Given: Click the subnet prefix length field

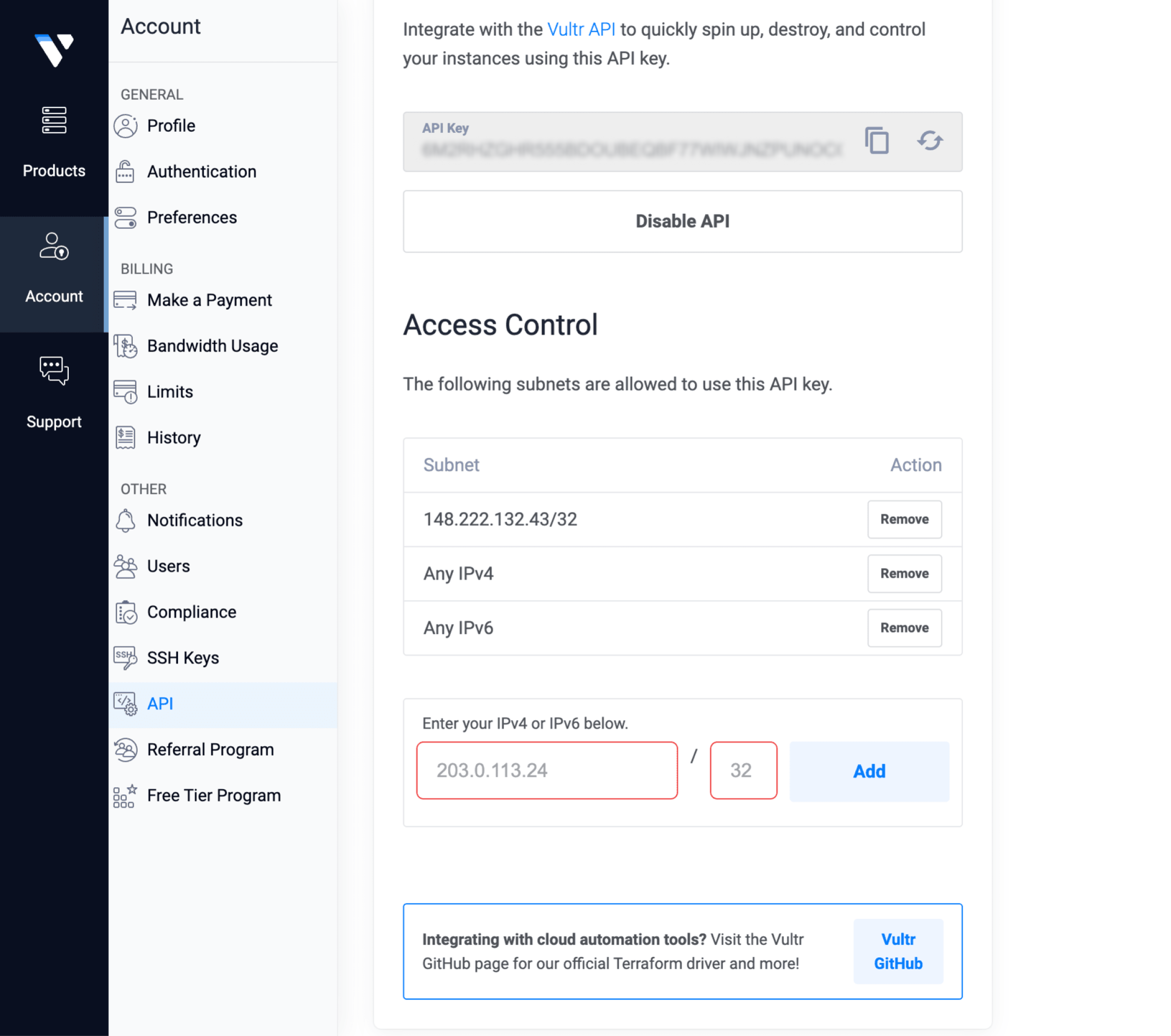Looking at the screenshot, I should (742, 770).
